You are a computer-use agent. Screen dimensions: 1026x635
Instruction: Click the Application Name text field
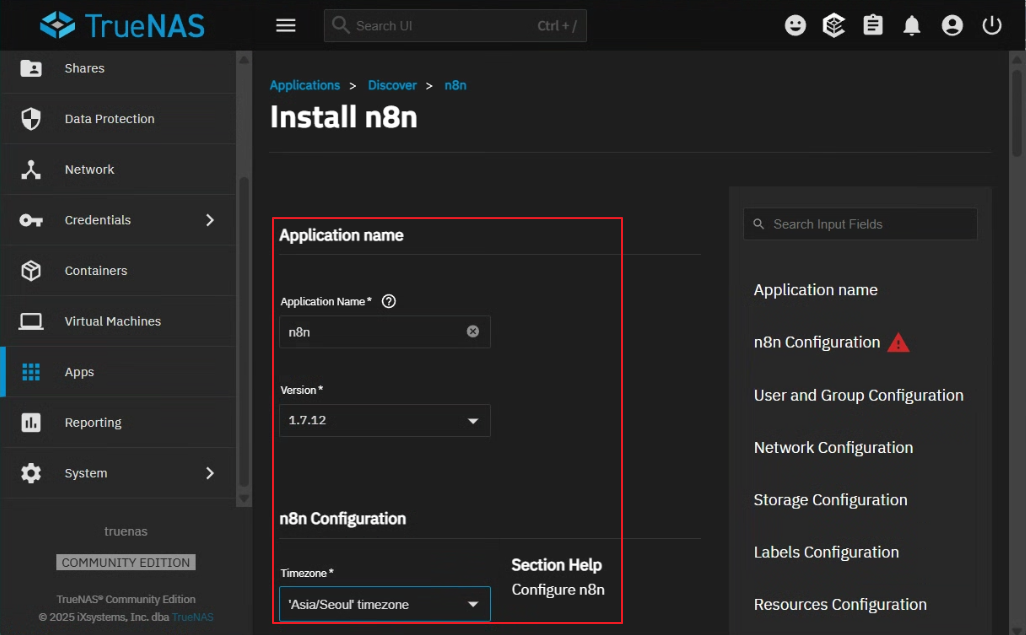tap(385, 331)
